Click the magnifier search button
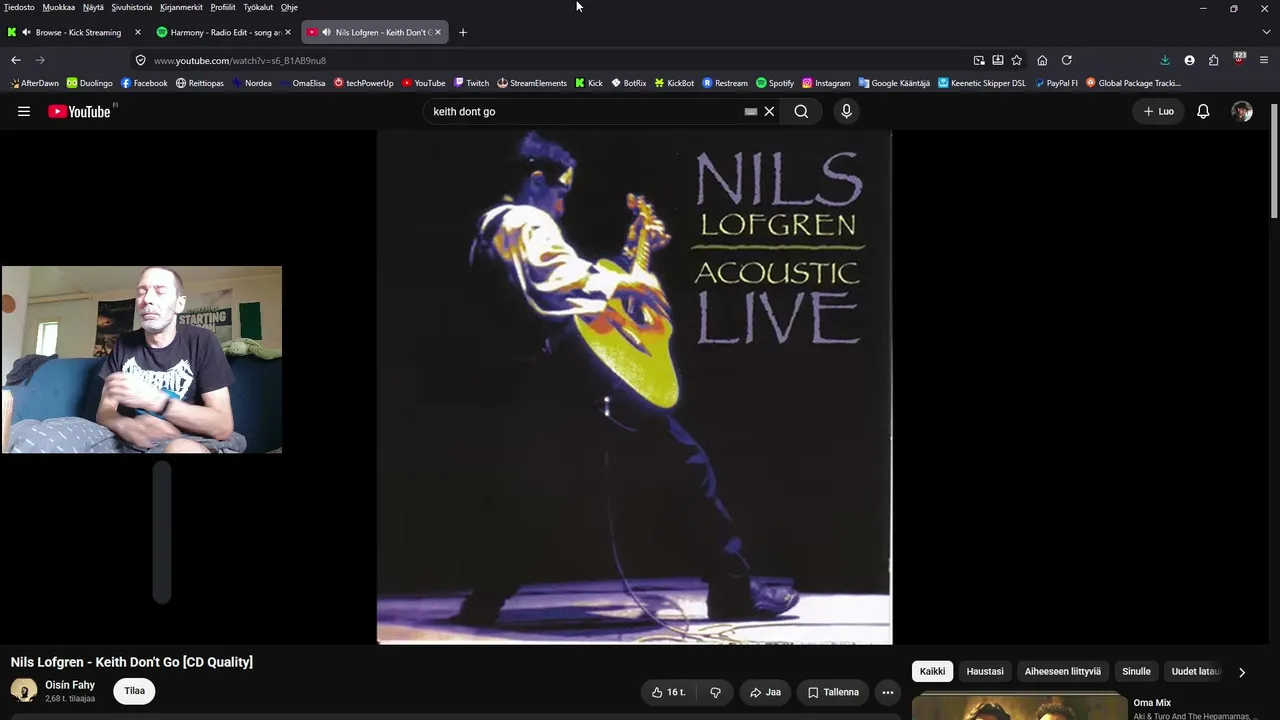 (801, 111)
